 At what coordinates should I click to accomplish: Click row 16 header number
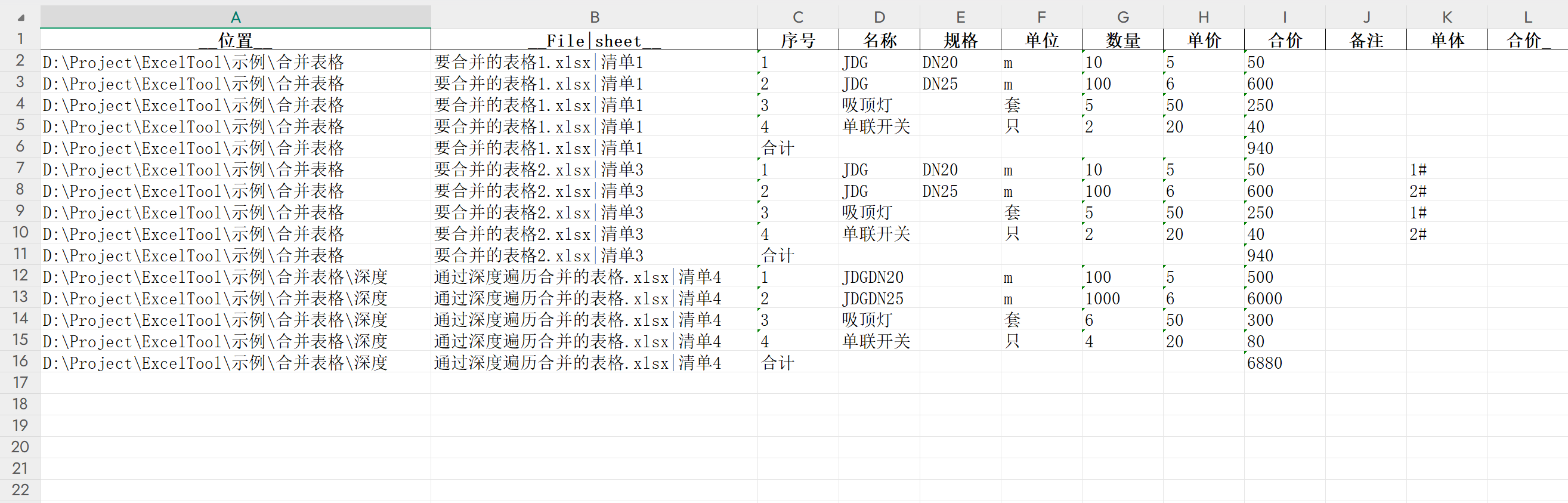(20, 361)
